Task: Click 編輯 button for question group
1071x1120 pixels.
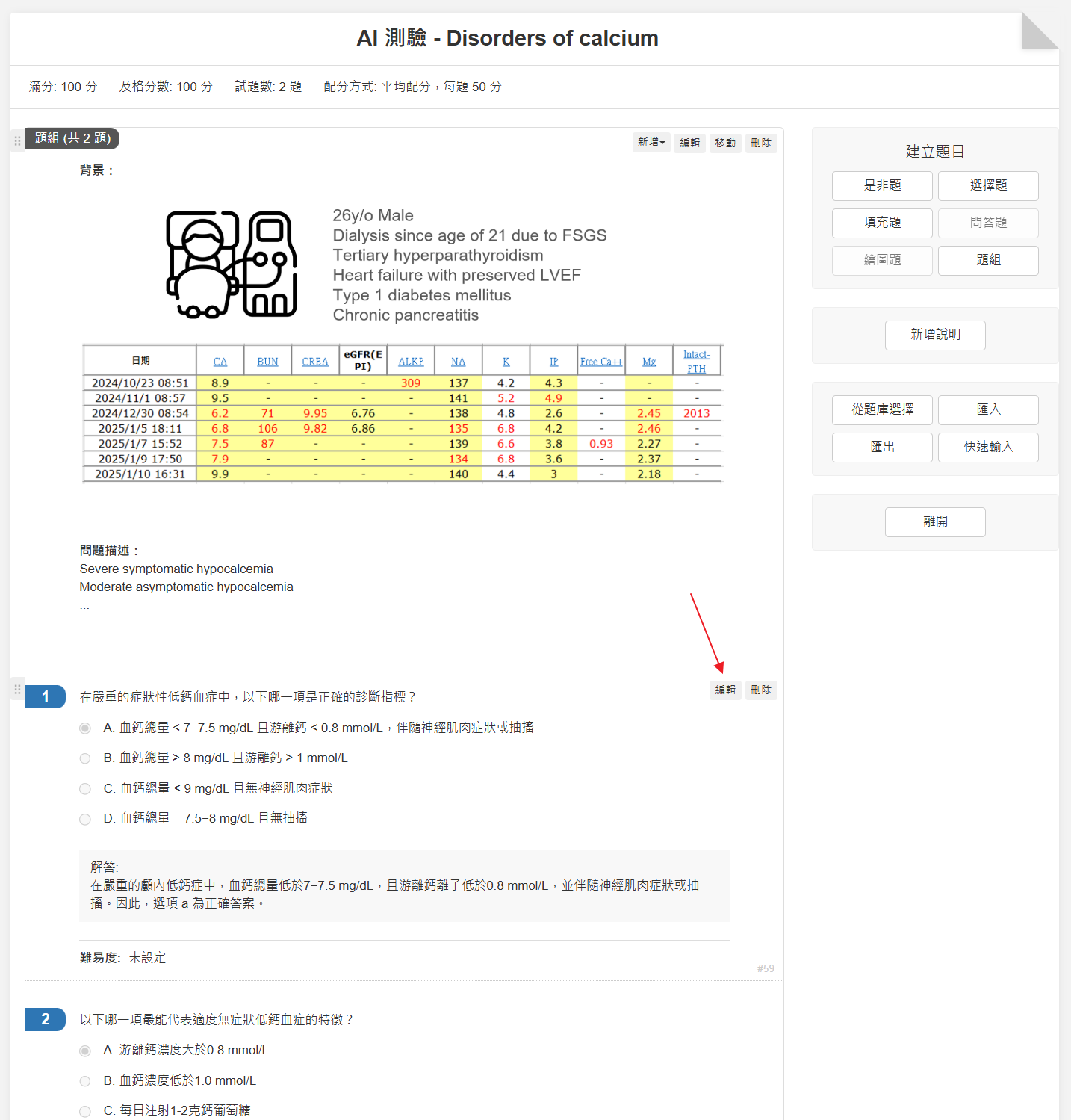Action: pyautogui.click(x=689, y=143)
